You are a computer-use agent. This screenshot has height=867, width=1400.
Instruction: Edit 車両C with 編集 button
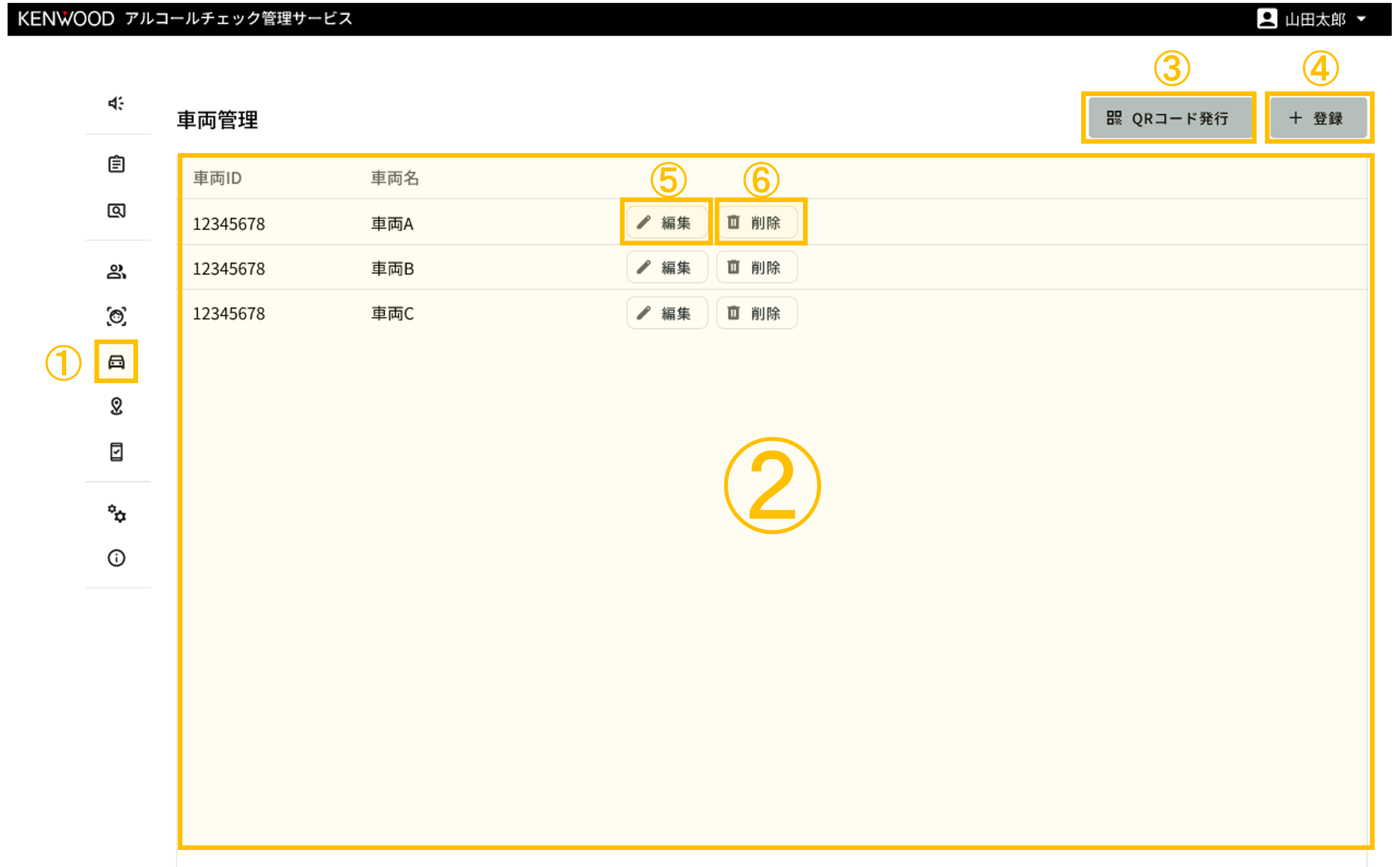[x=666, y=313]
